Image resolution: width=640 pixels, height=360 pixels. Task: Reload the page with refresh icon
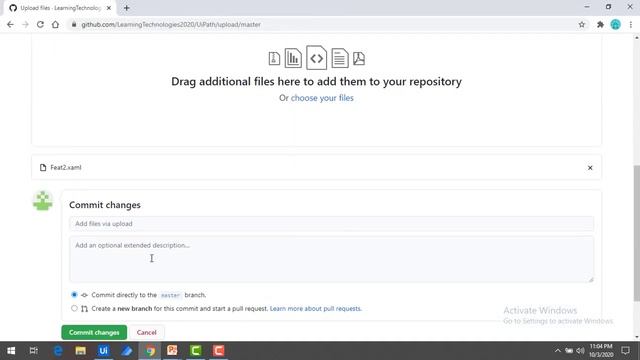(x=40, y=24)
